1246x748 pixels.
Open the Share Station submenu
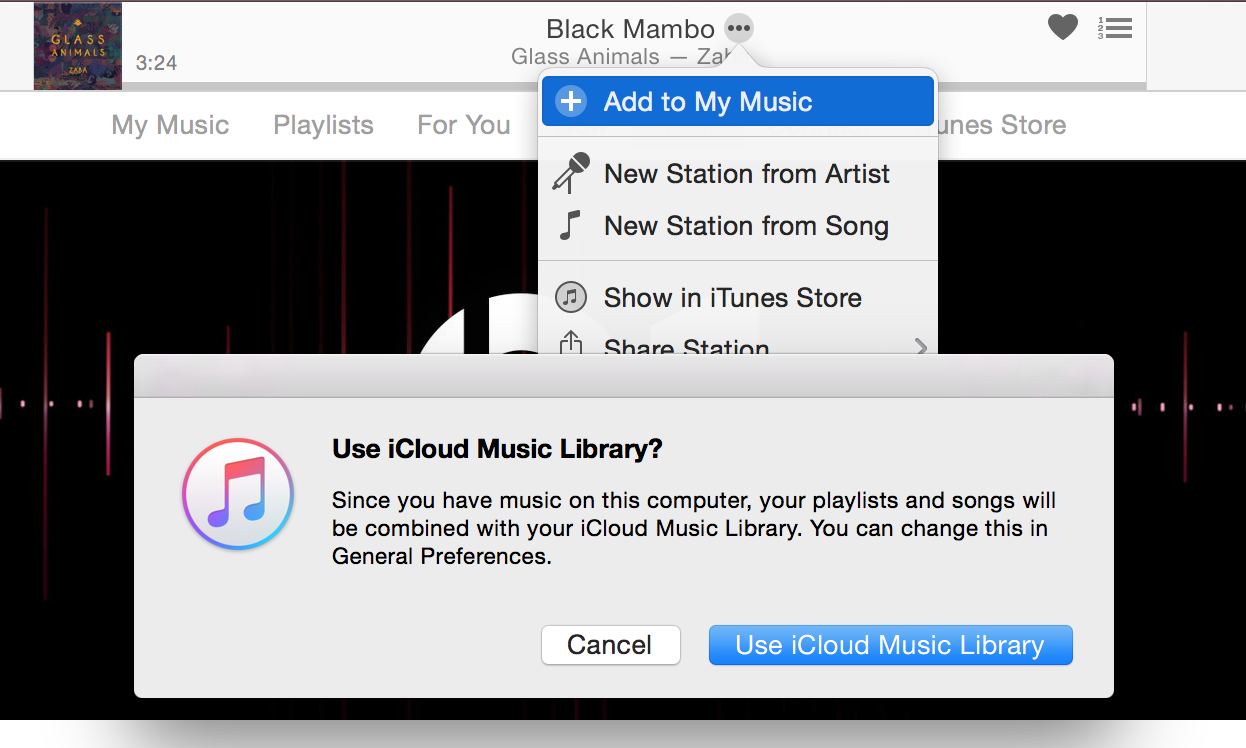click(x=738, y=343)
